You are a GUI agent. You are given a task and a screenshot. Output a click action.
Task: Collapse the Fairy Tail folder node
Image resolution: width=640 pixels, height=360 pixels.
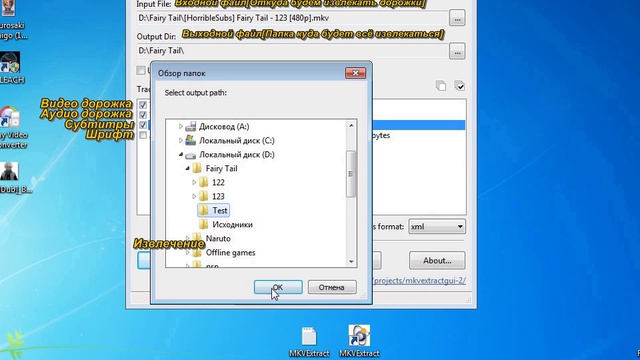[x=187, y=168]
